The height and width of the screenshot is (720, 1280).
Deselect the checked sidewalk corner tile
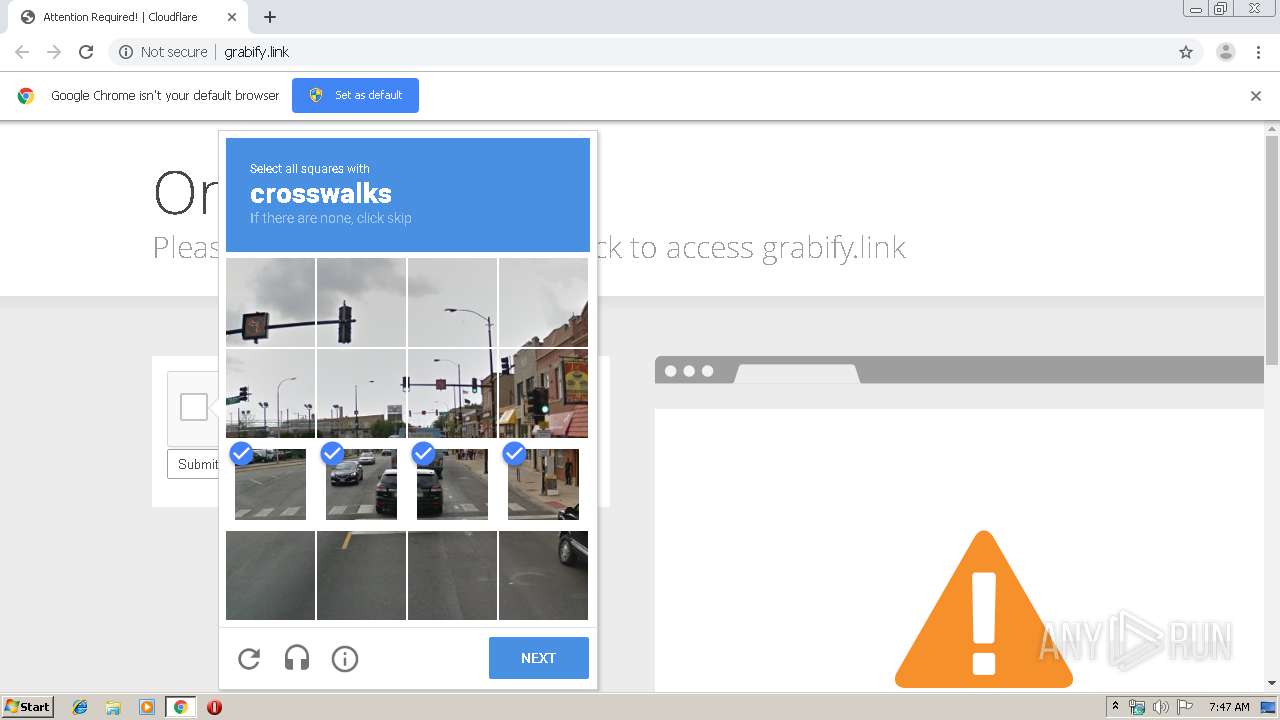(x=543, y=484)
